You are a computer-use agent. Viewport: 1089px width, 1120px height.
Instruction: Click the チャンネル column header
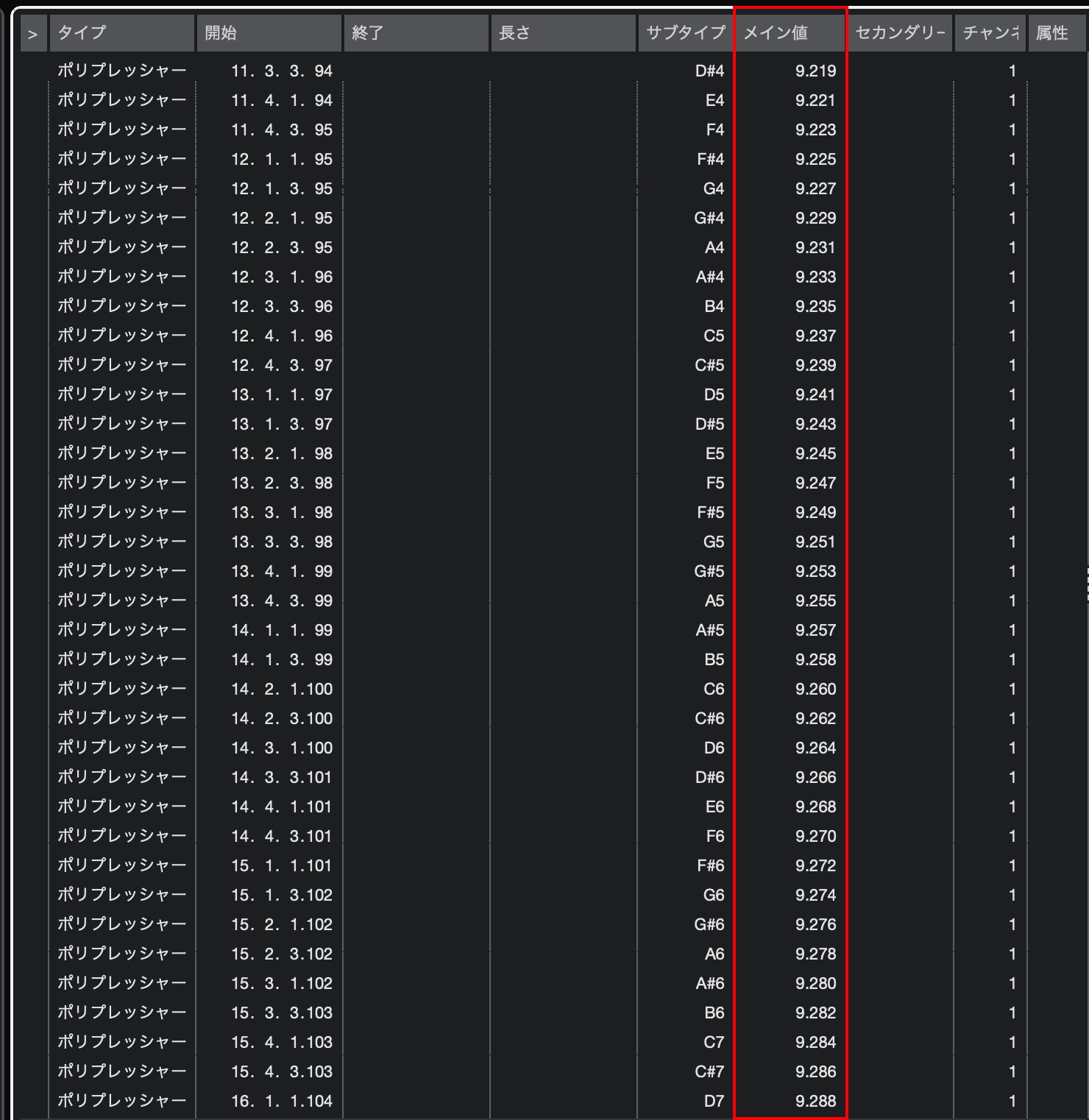[x=990, y=33]
